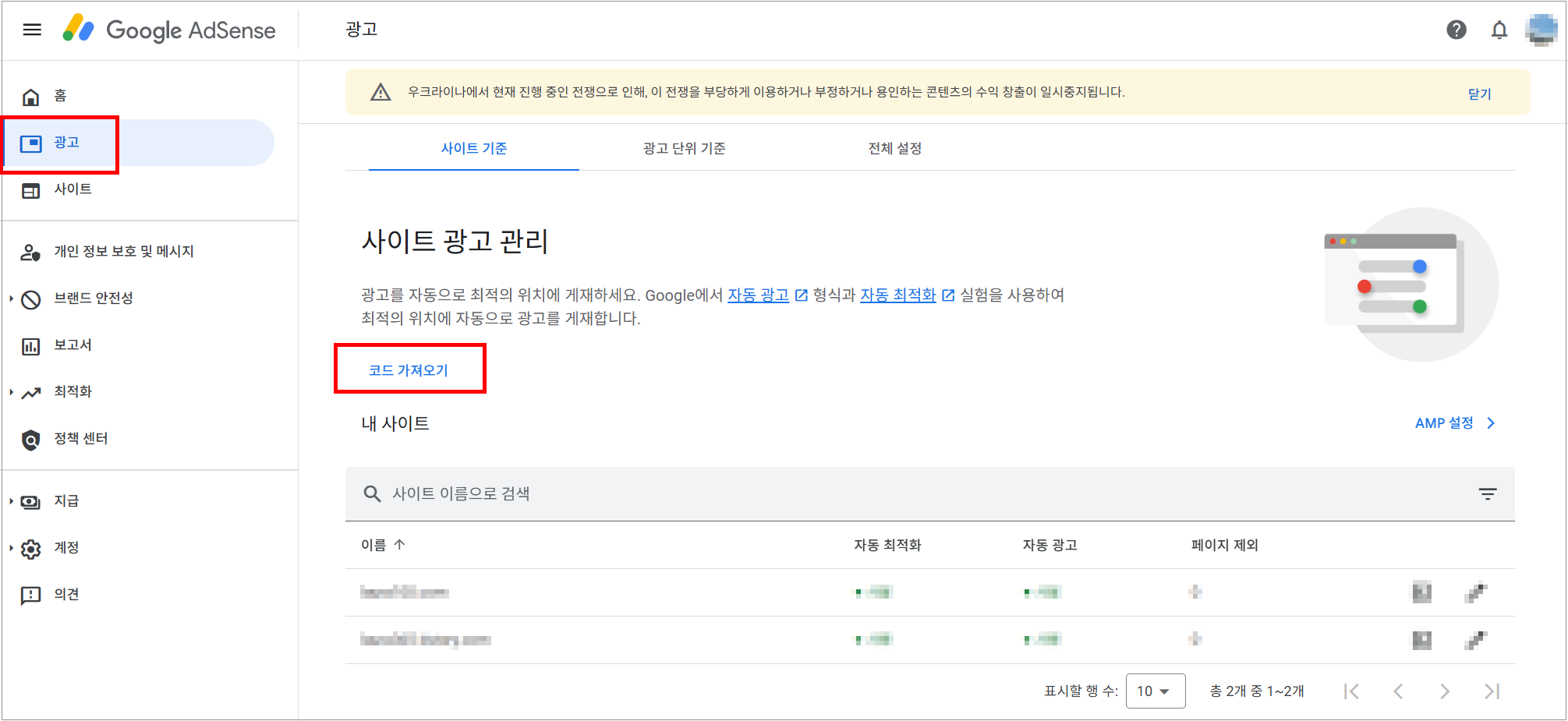Viewport: 1568px width, 721px height.
Task: Open the notifications bell
Action: [x=1499, y=30]
